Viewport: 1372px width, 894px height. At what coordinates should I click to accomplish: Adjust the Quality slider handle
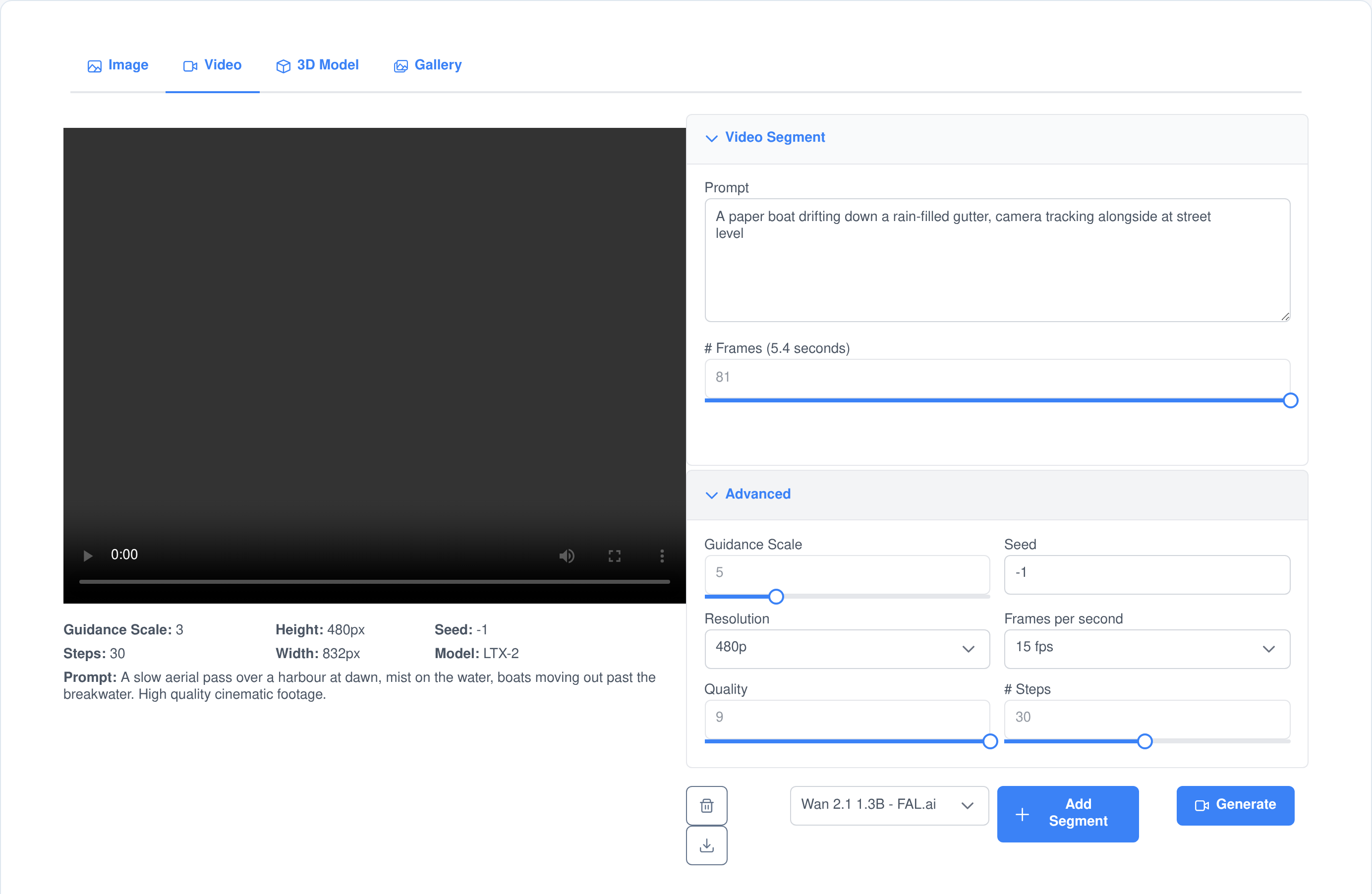pyautogui.click(x=990, y=741)
